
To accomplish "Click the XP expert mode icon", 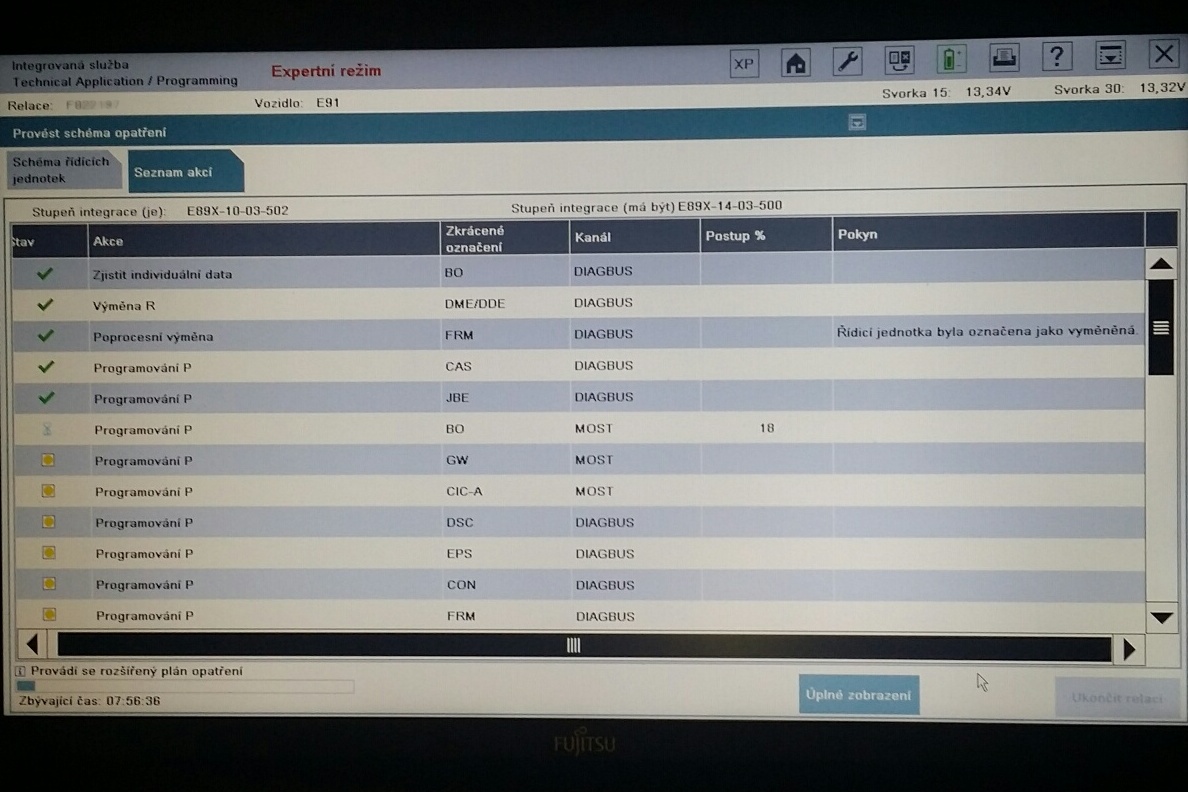I will 744,63.
